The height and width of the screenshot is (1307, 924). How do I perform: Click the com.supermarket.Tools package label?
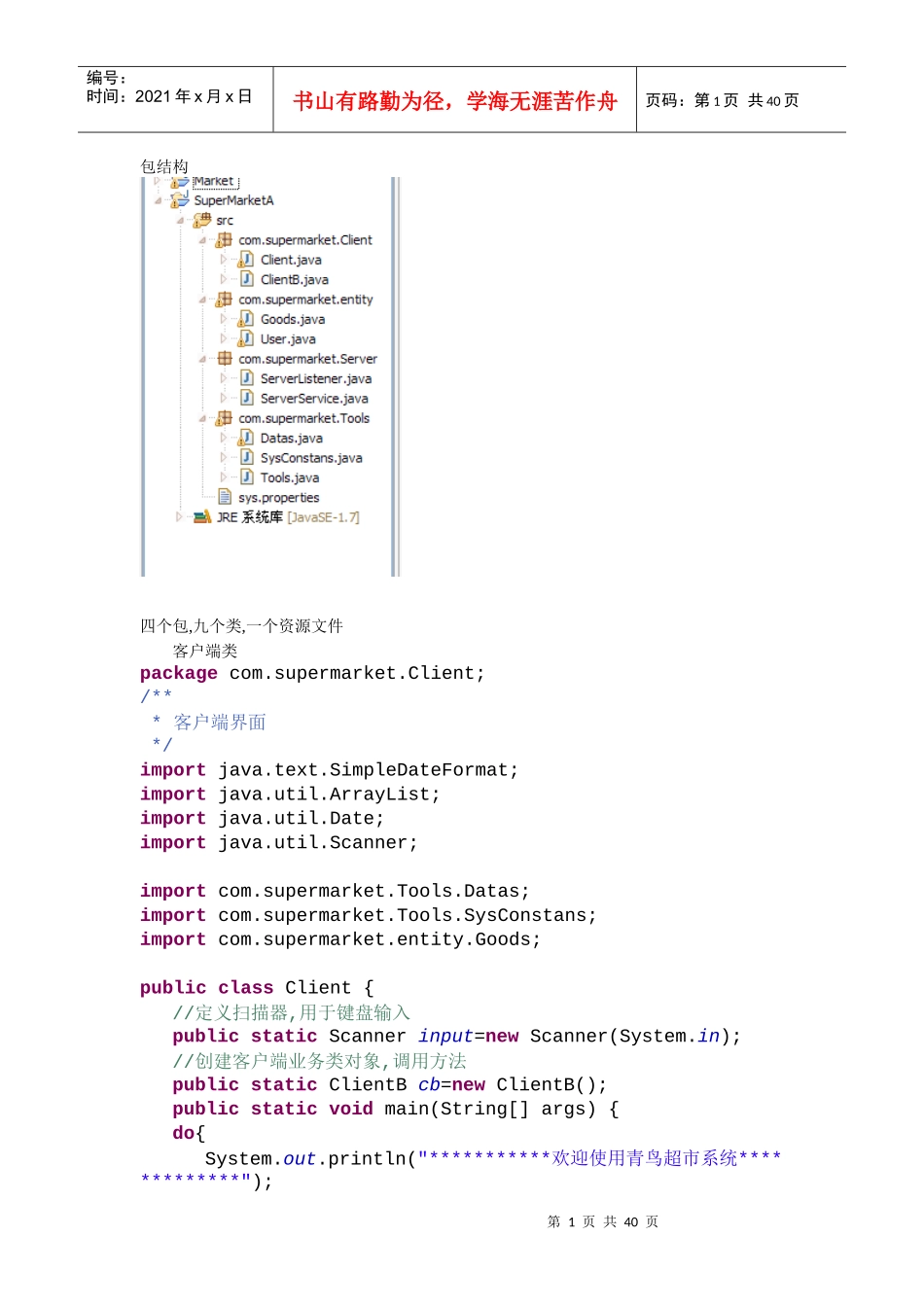pos(303,418)
